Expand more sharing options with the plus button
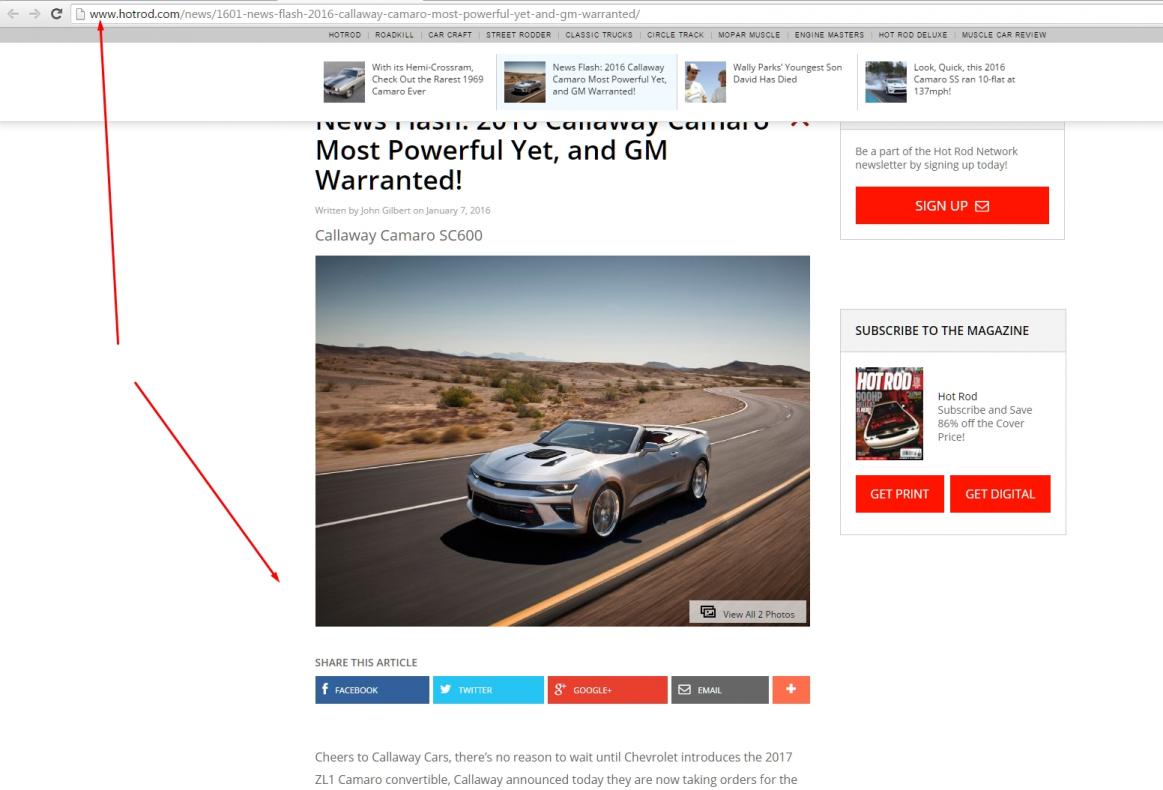The image size is (1163, 790). (791, 690)
